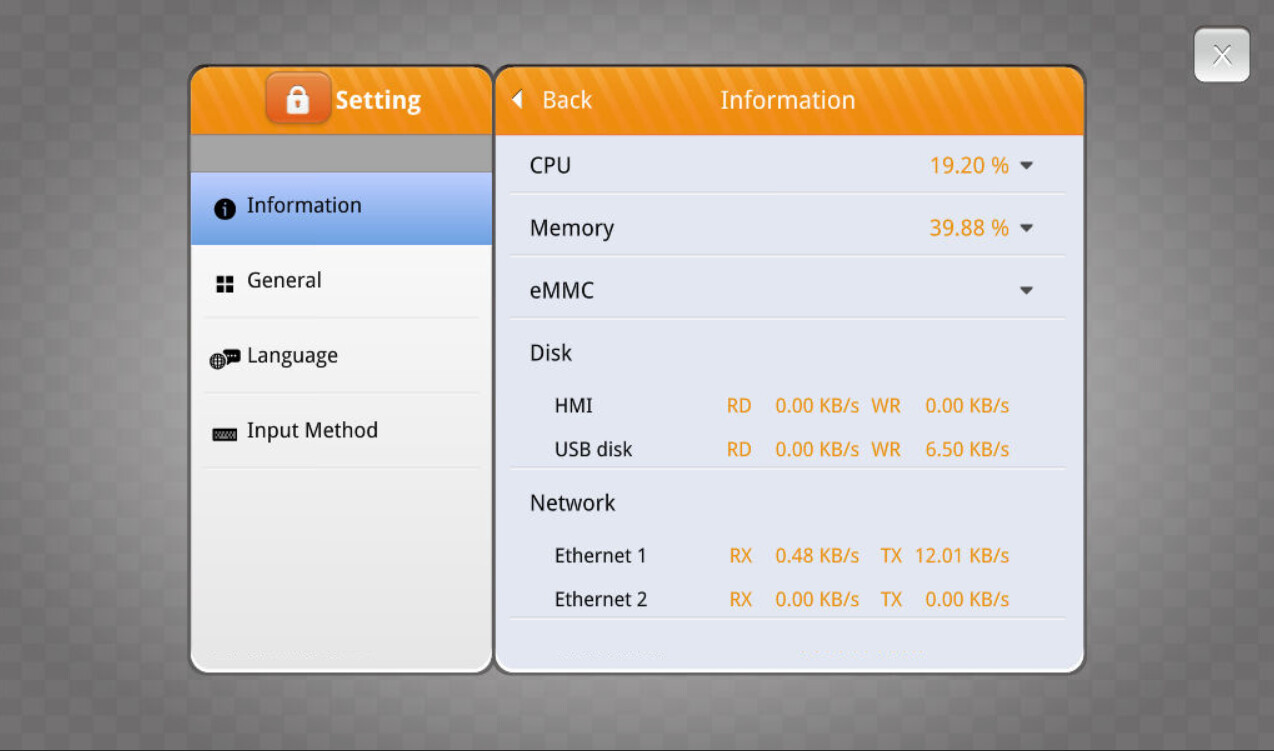Click the CPU row label
The image size is (1274, 751).
pos(550,166)
